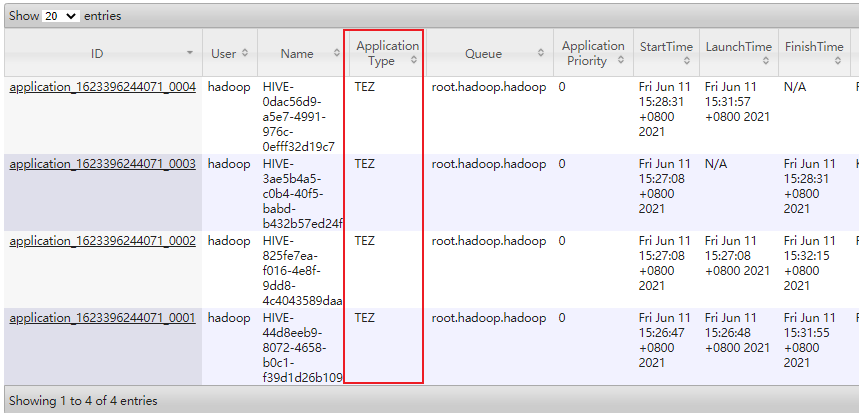
Task: Click FinishTime 15:32:15 cell
Action: pos(810,263)
